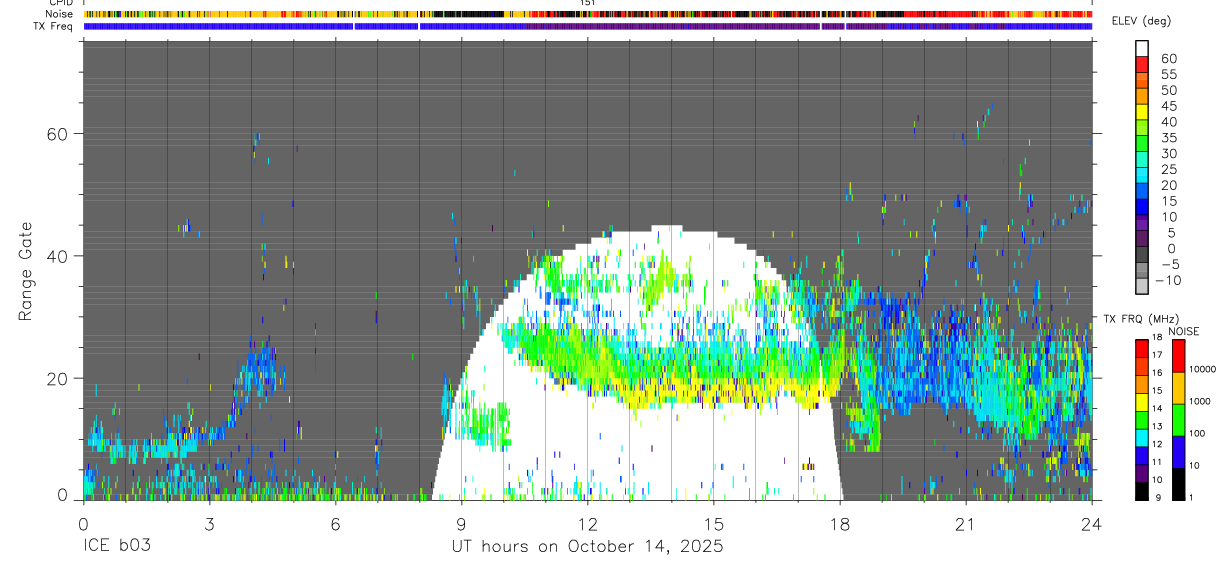Click the Noise row label at top left

[x=60, y=14]
